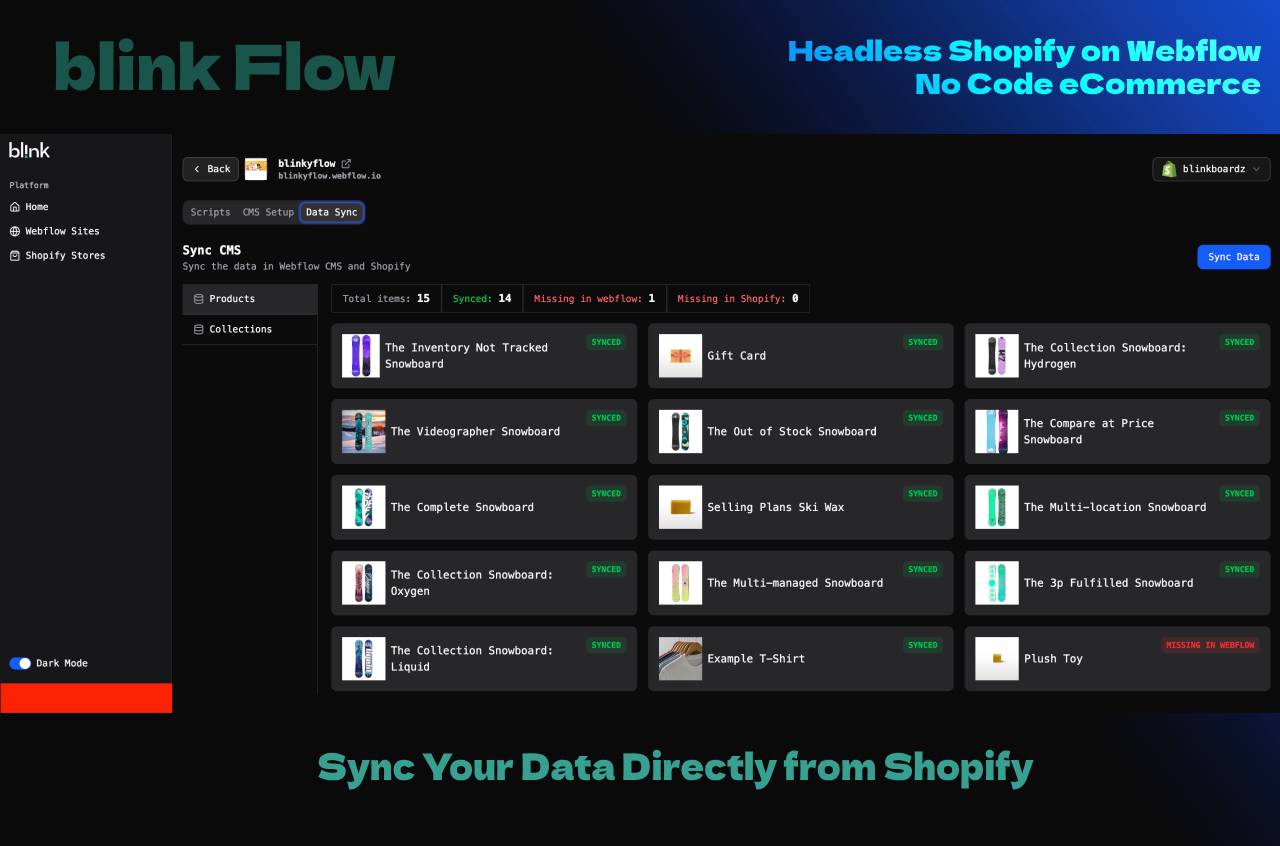Click the Gift Card product thumbnail
This screenshot has width=1280, height=846.
680,355
